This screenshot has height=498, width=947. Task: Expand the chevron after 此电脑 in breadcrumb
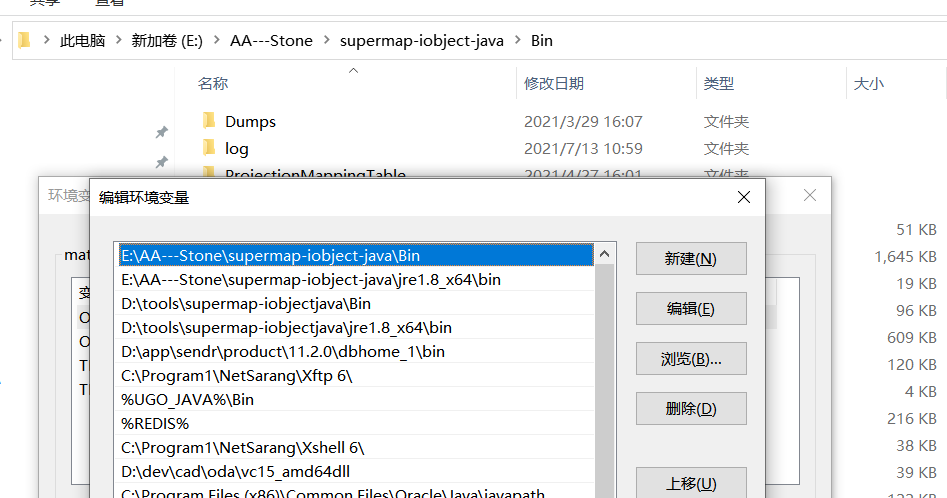pyautogui.click(x=118, y=40)
